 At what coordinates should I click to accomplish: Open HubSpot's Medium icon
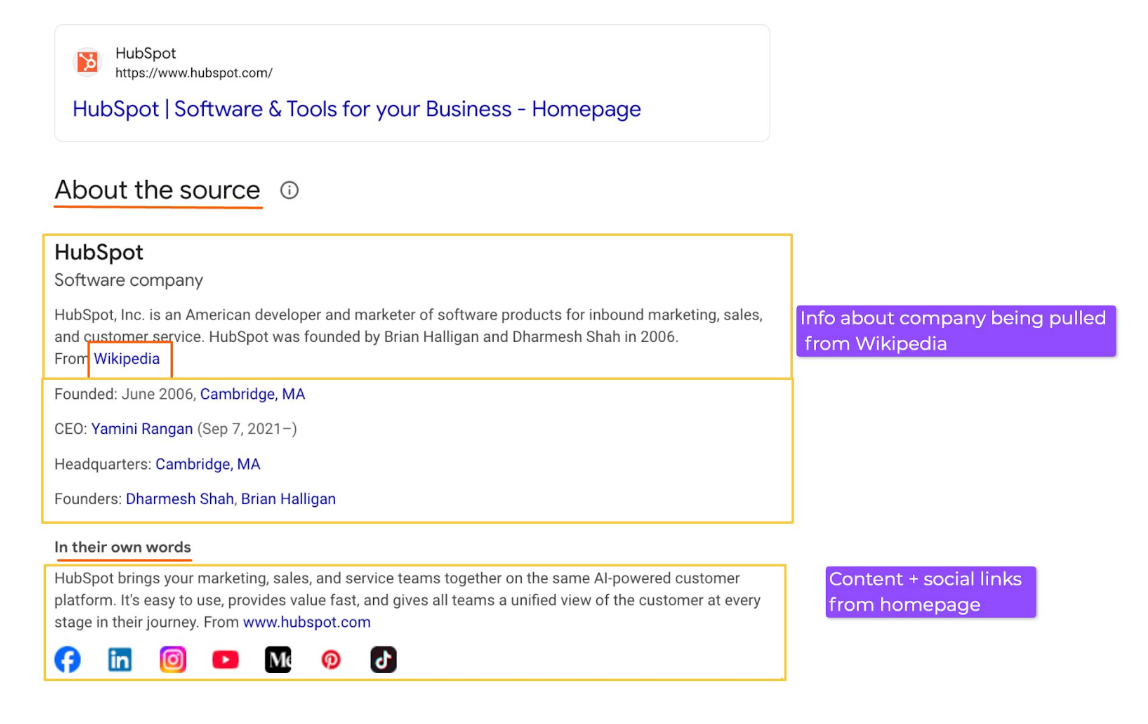pos(278,660)
